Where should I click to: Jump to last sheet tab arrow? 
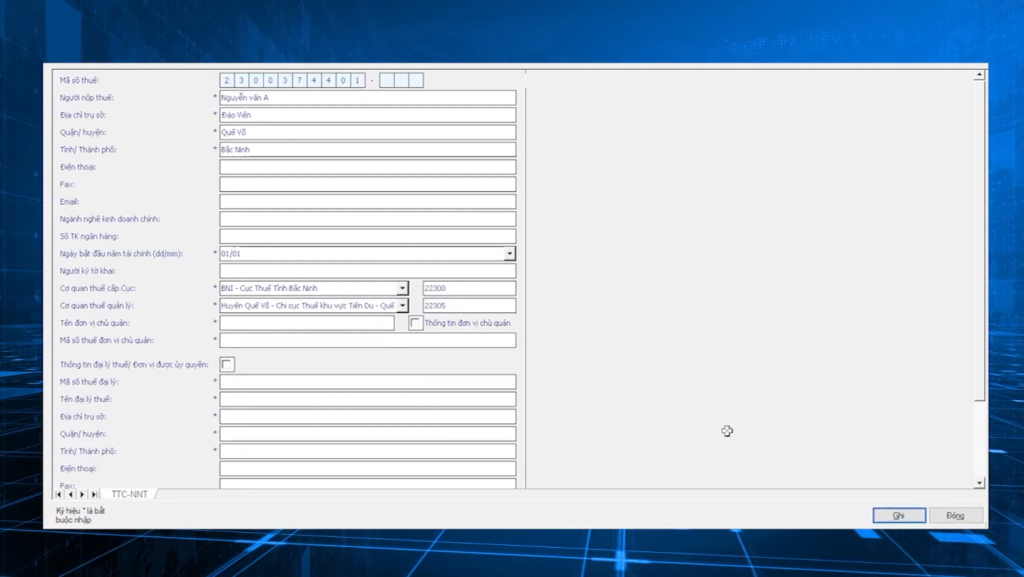94,495
